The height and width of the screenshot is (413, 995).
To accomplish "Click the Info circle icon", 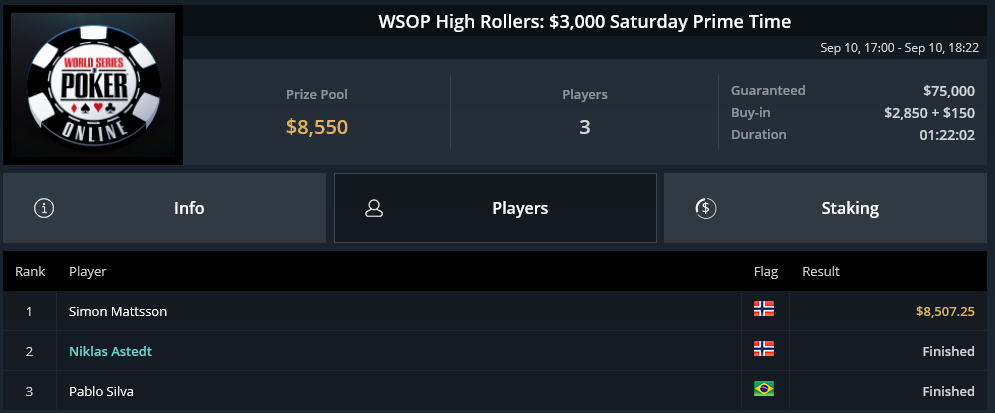I will (x=44, y=208).
